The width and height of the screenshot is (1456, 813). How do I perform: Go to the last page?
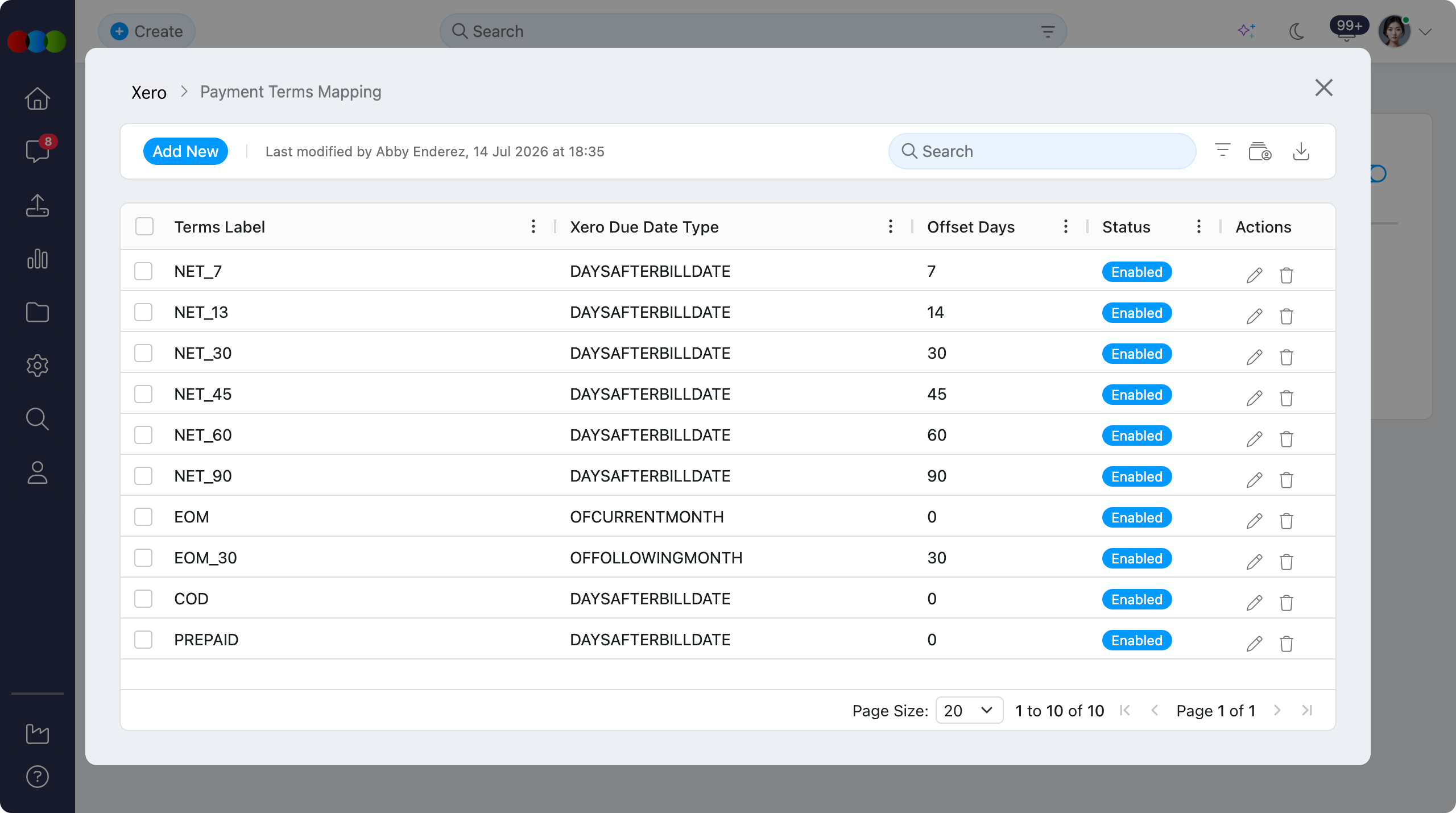(1307, 710)
